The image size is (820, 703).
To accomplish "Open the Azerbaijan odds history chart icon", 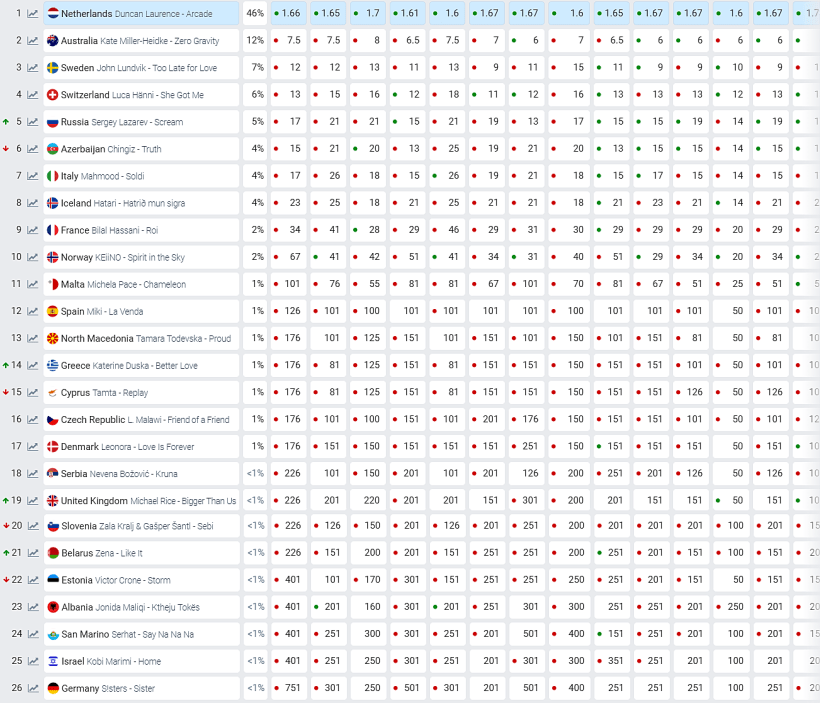I will tap(32, 149).
